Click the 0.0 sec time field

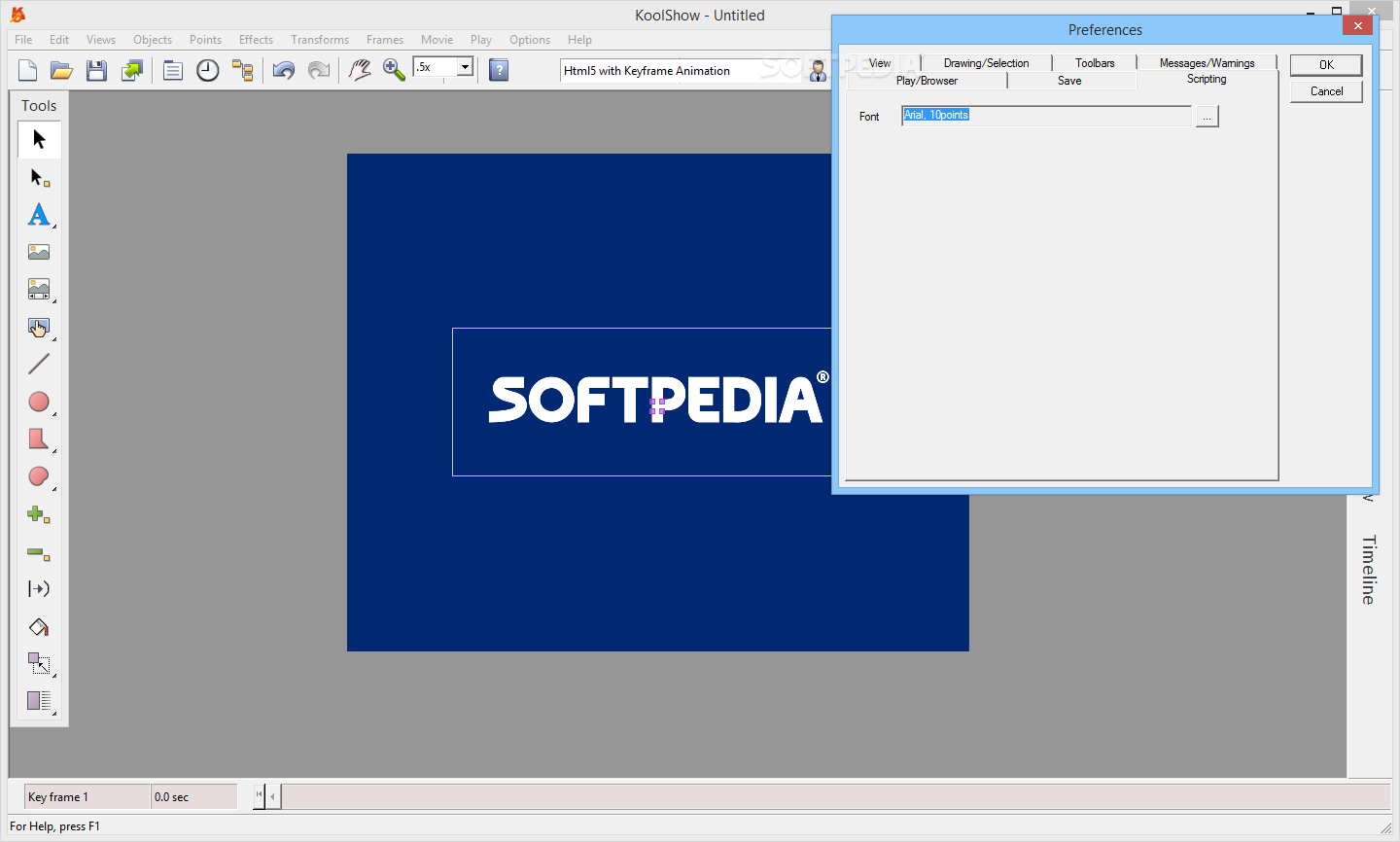(x=194, y=797)
